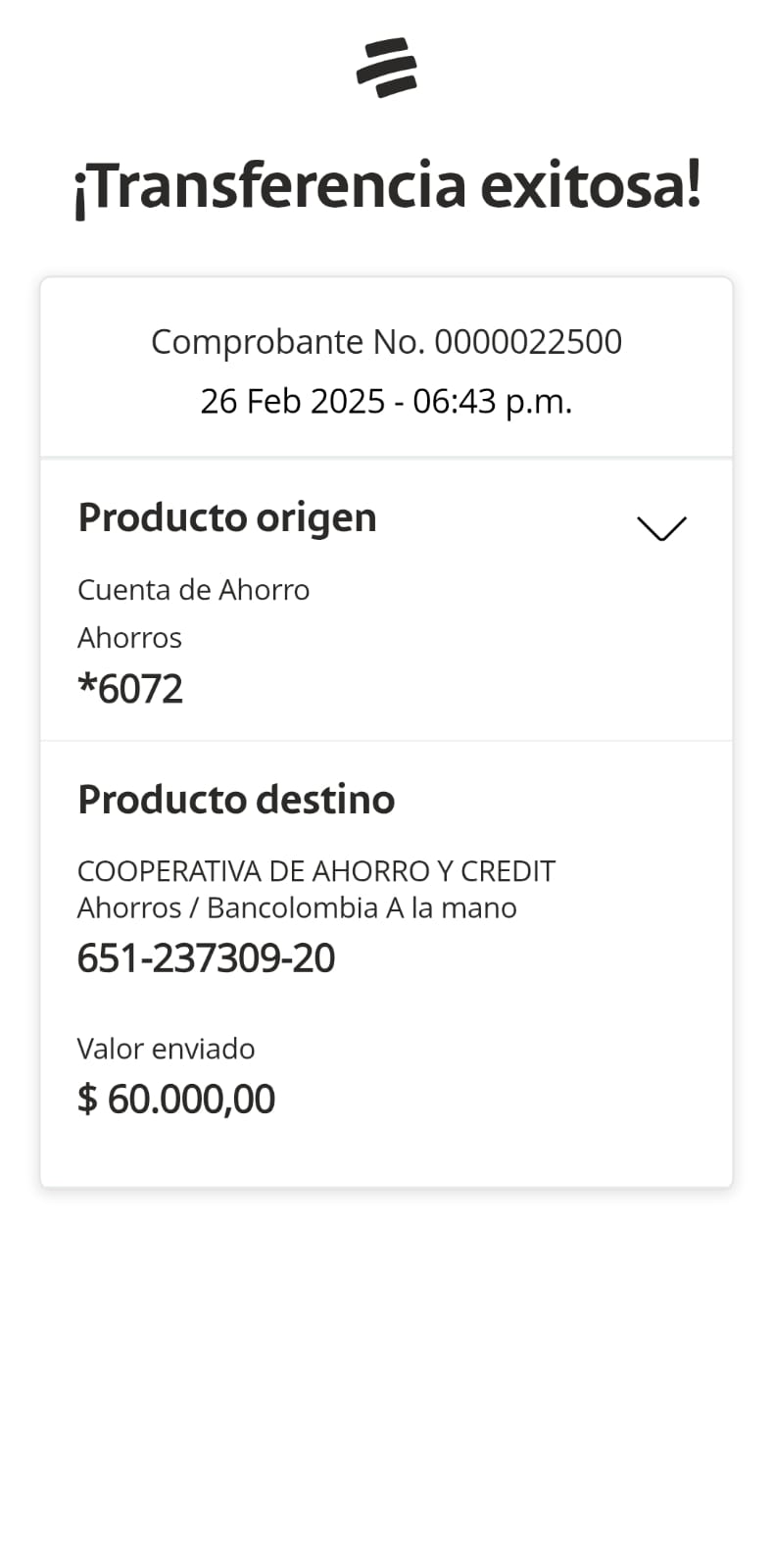Click the date 26 Feb 2025 - 06:43 p.m.
The image size is (773, 1568).
(386, 401)
